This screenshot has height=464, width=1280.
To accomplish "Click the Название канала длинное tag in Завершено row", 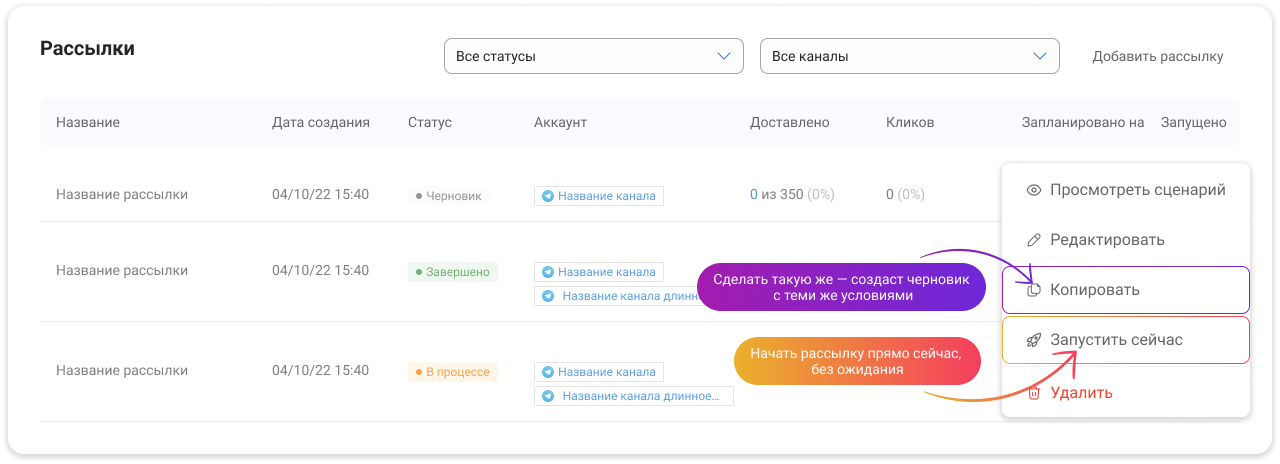I will point(633,296).
